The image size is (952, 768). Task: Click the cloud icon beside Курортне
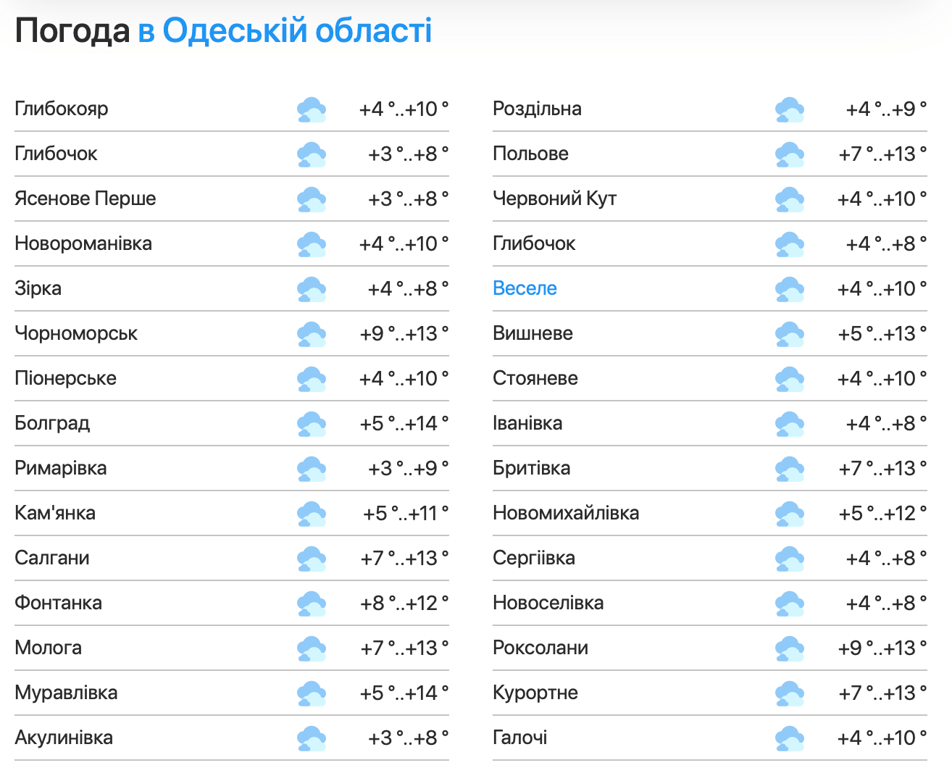point(789,694)
